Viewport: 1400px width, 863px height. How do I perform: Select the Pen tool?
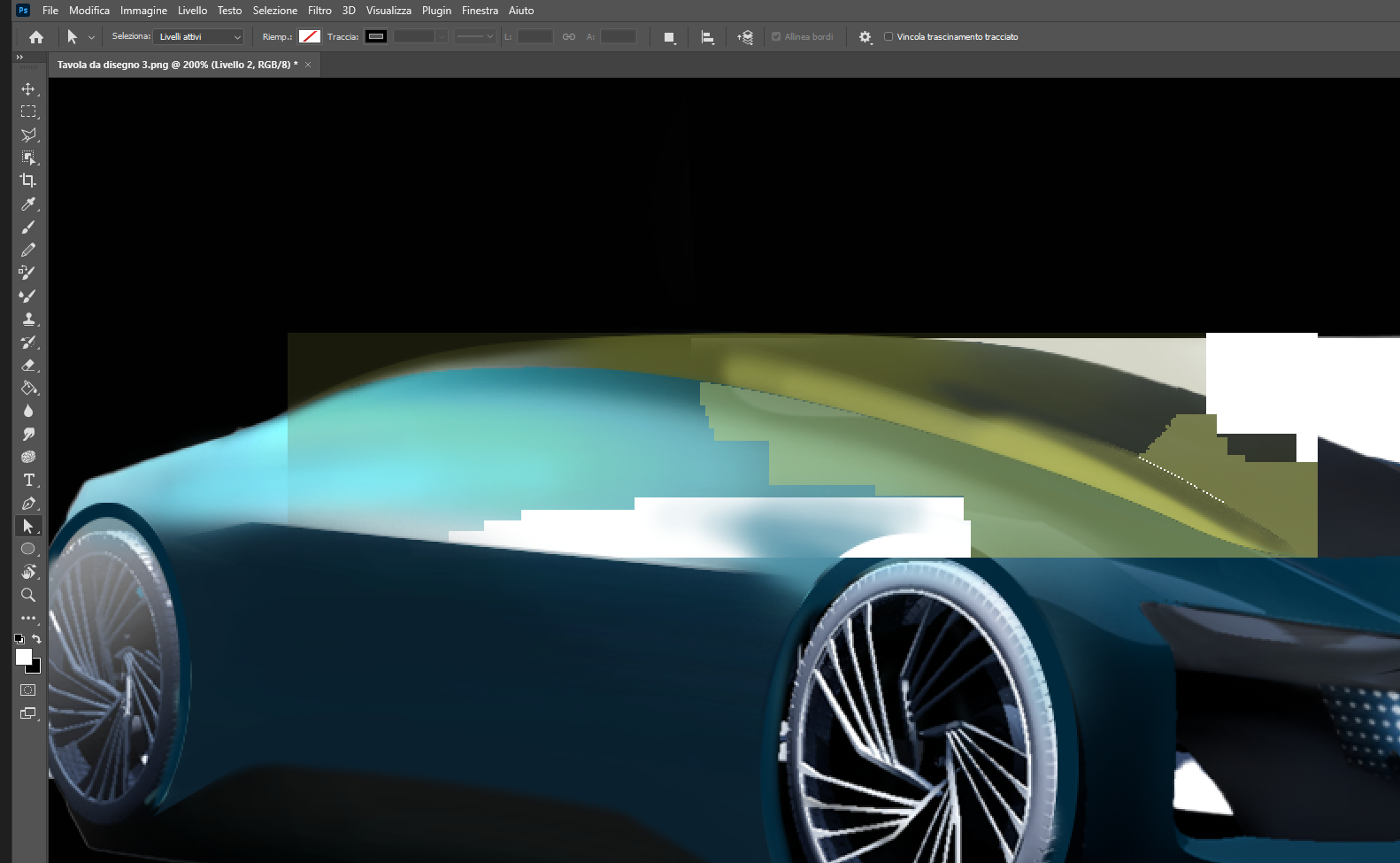[28, 503]
